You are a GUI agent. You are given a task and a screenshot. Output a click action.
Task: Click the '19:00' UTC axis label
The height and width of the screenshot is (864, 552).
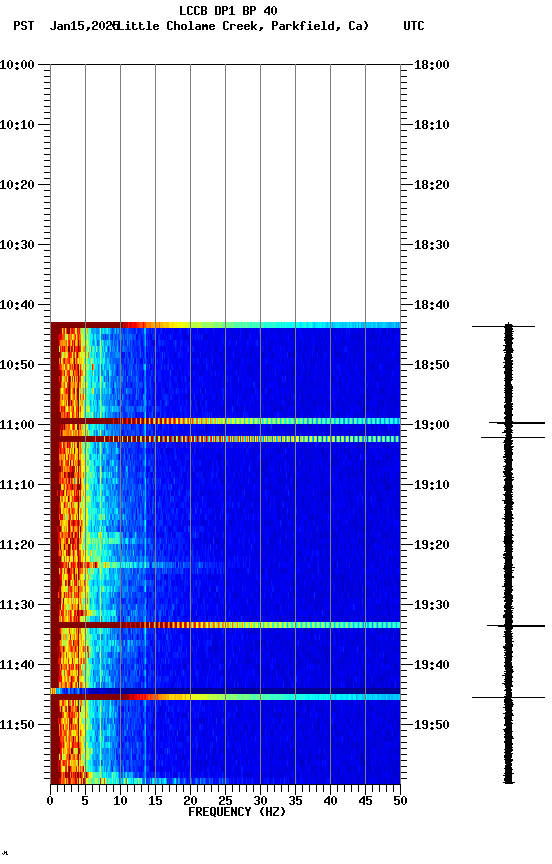pos(432,425)
